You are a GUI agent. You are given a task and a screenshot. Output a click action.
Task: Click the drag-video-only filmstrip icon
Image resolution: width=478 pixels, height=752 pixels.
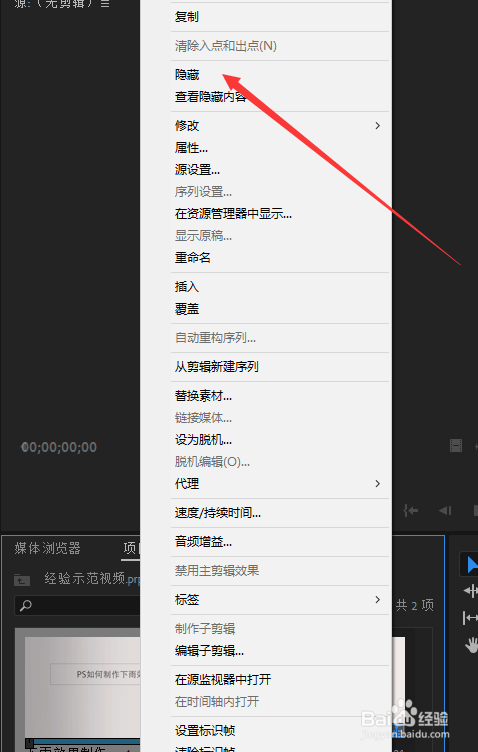pyautogui.click(x=456, y=446)
